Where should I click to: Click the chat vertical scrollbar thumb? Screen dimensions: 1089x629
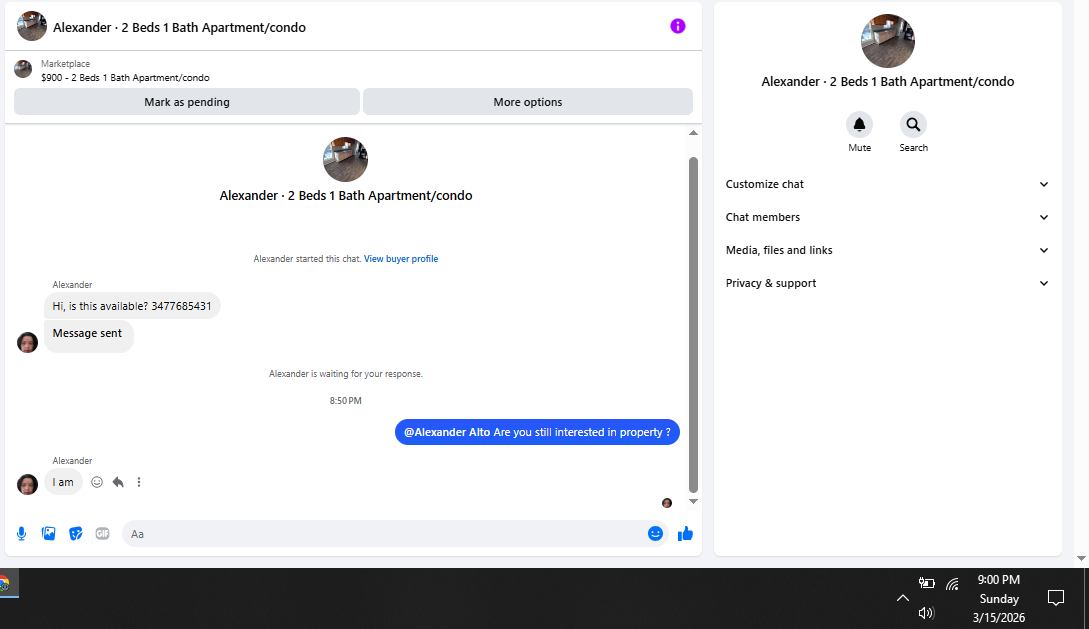[693, 324]
